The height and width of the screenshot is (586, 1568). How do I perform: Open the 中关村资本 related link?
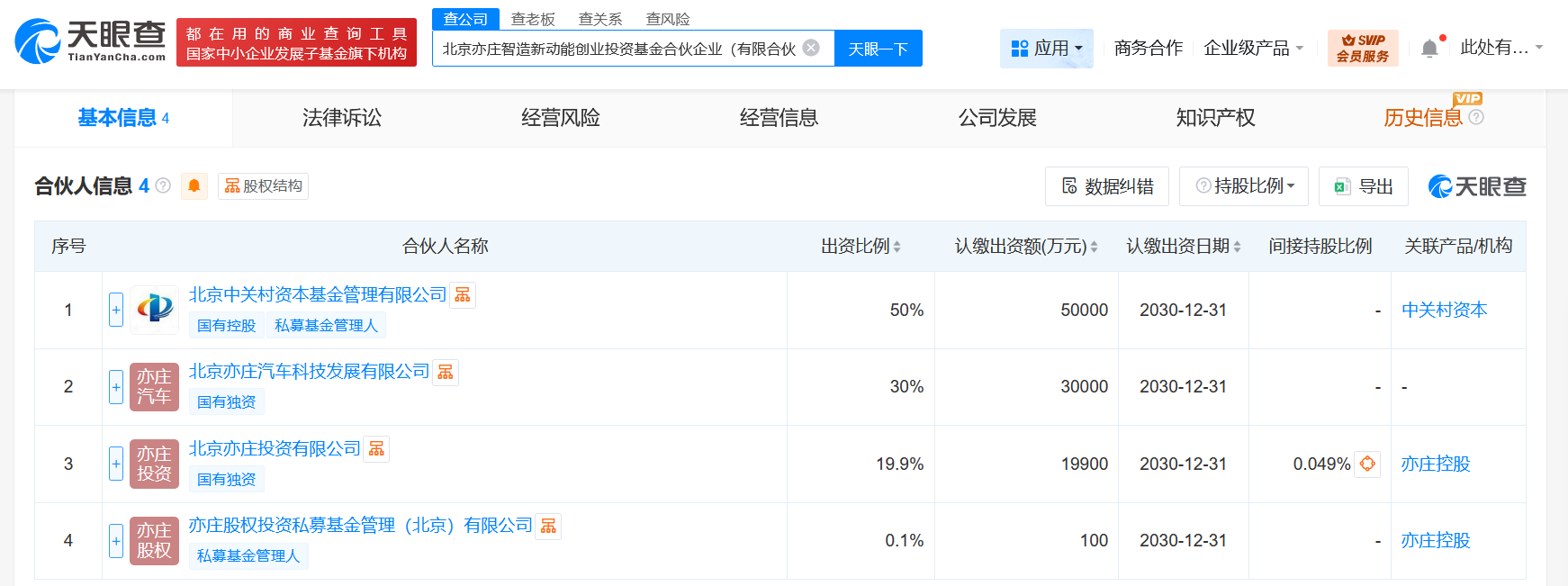[x=1444, y=310]
